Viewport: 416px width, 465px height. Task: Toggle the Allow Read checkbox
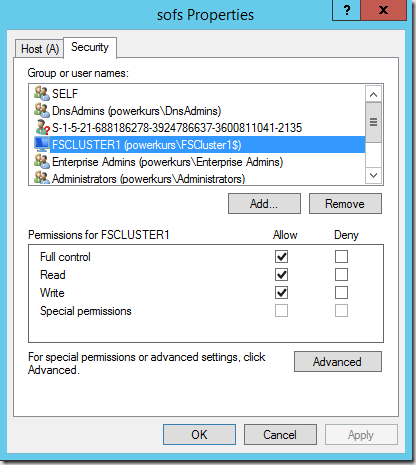(281, 275)
